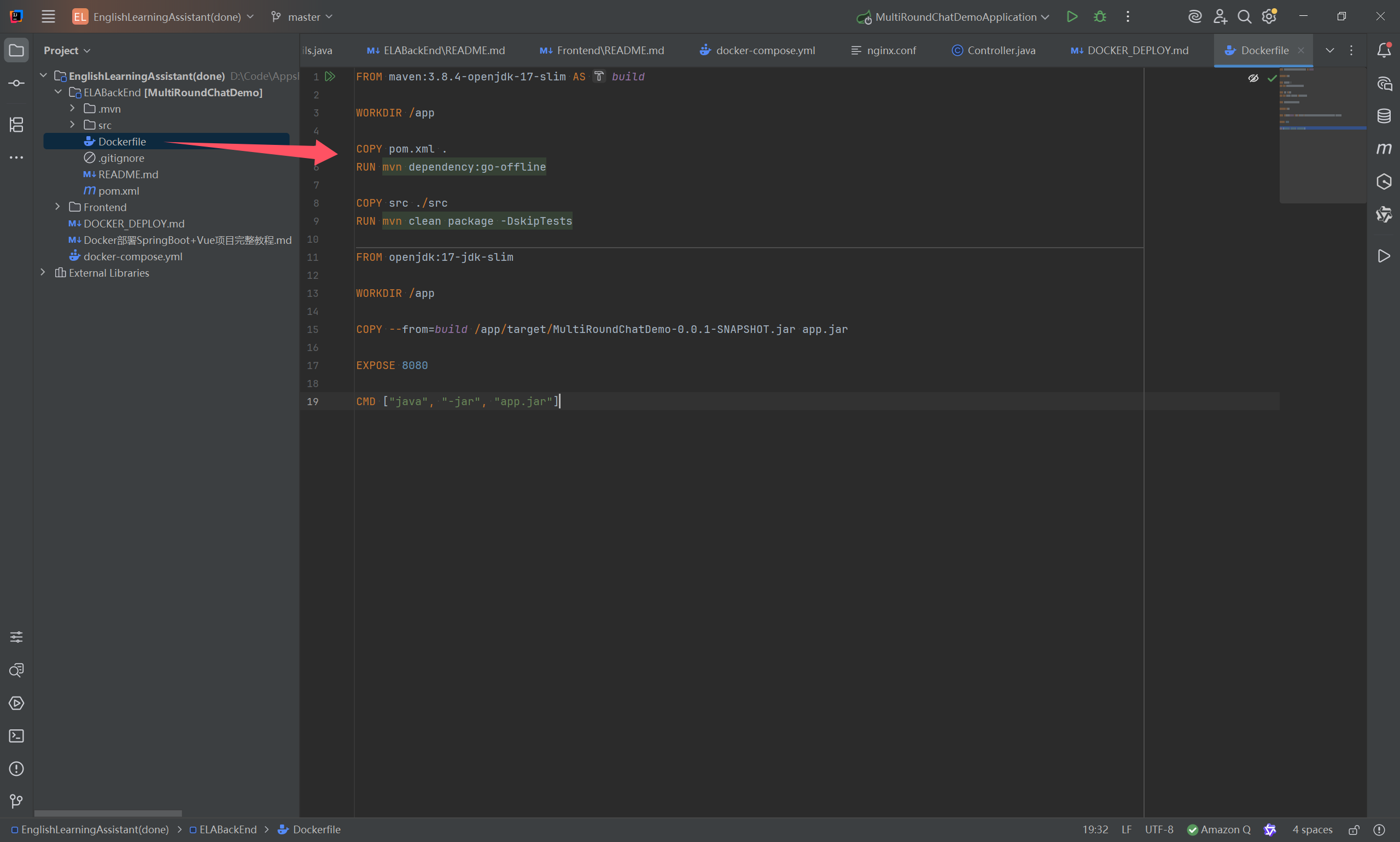The height and width of the screenshot is (842, 1400).
Task: Expand the .mvn folder
Action: point(72,108)
